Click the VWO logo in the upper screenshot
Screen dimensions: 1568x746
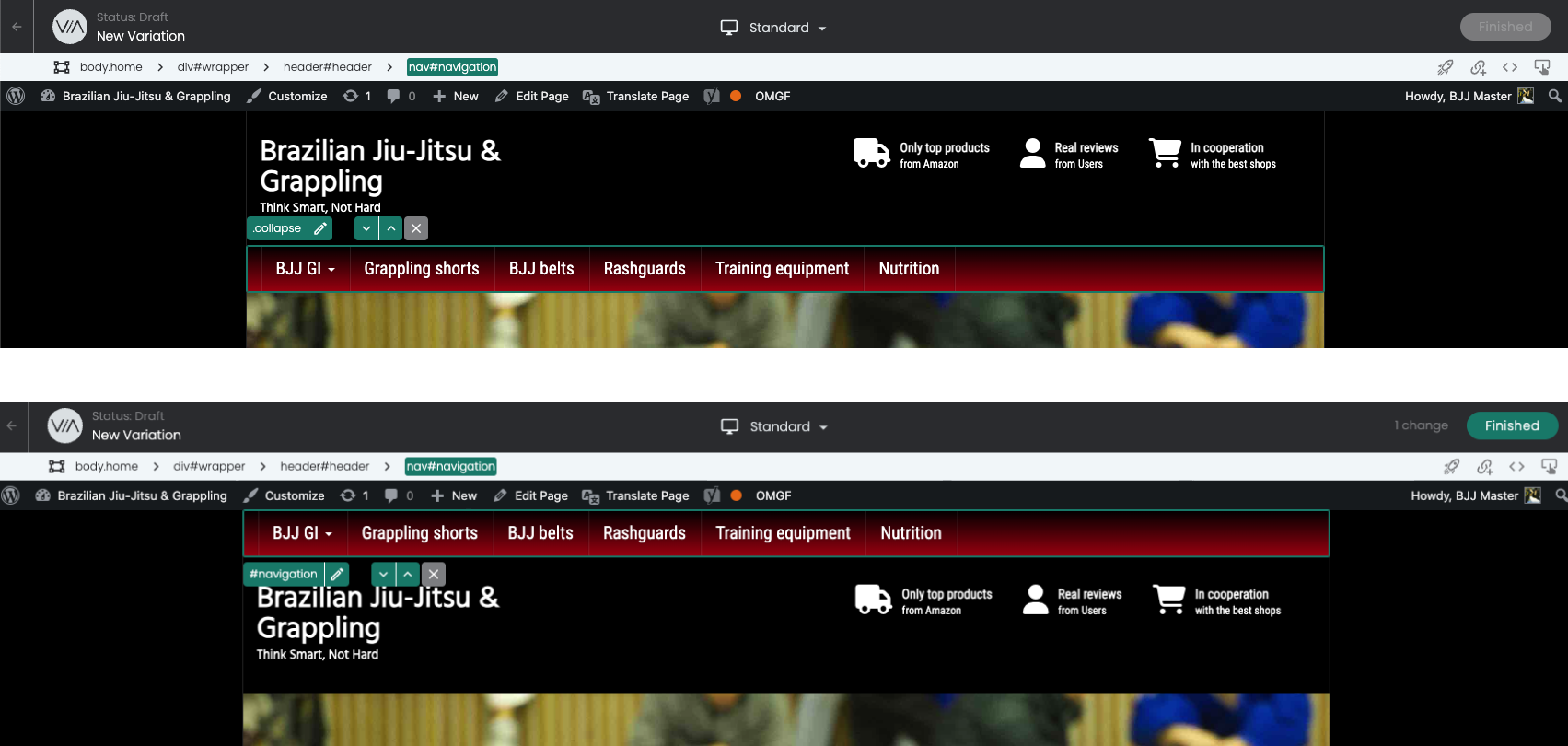pyautogui.click(x=70, y=27)
